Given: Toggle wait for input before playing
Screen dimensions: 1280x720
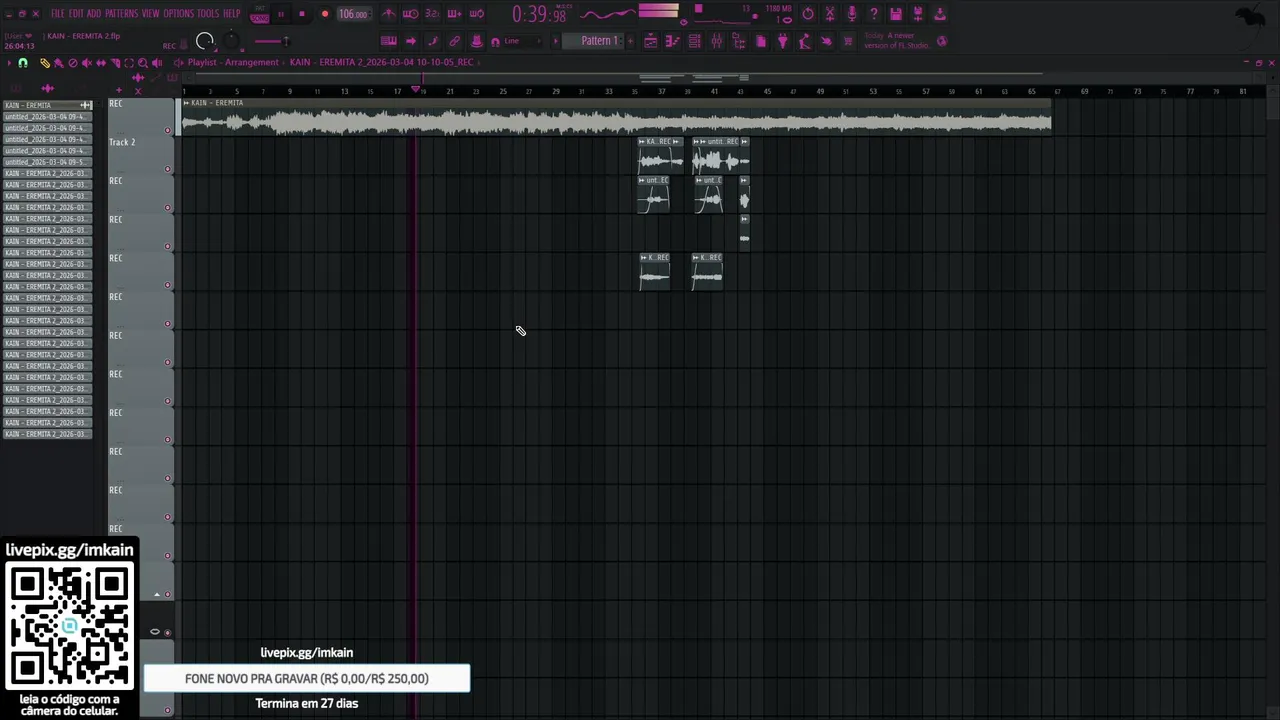Looking at the screenshot, I should click(x=410, y=14).
